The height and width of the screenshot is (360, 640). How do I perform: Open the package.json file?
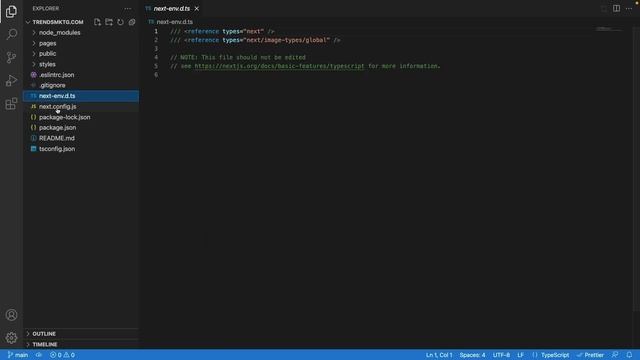point(81,128)
